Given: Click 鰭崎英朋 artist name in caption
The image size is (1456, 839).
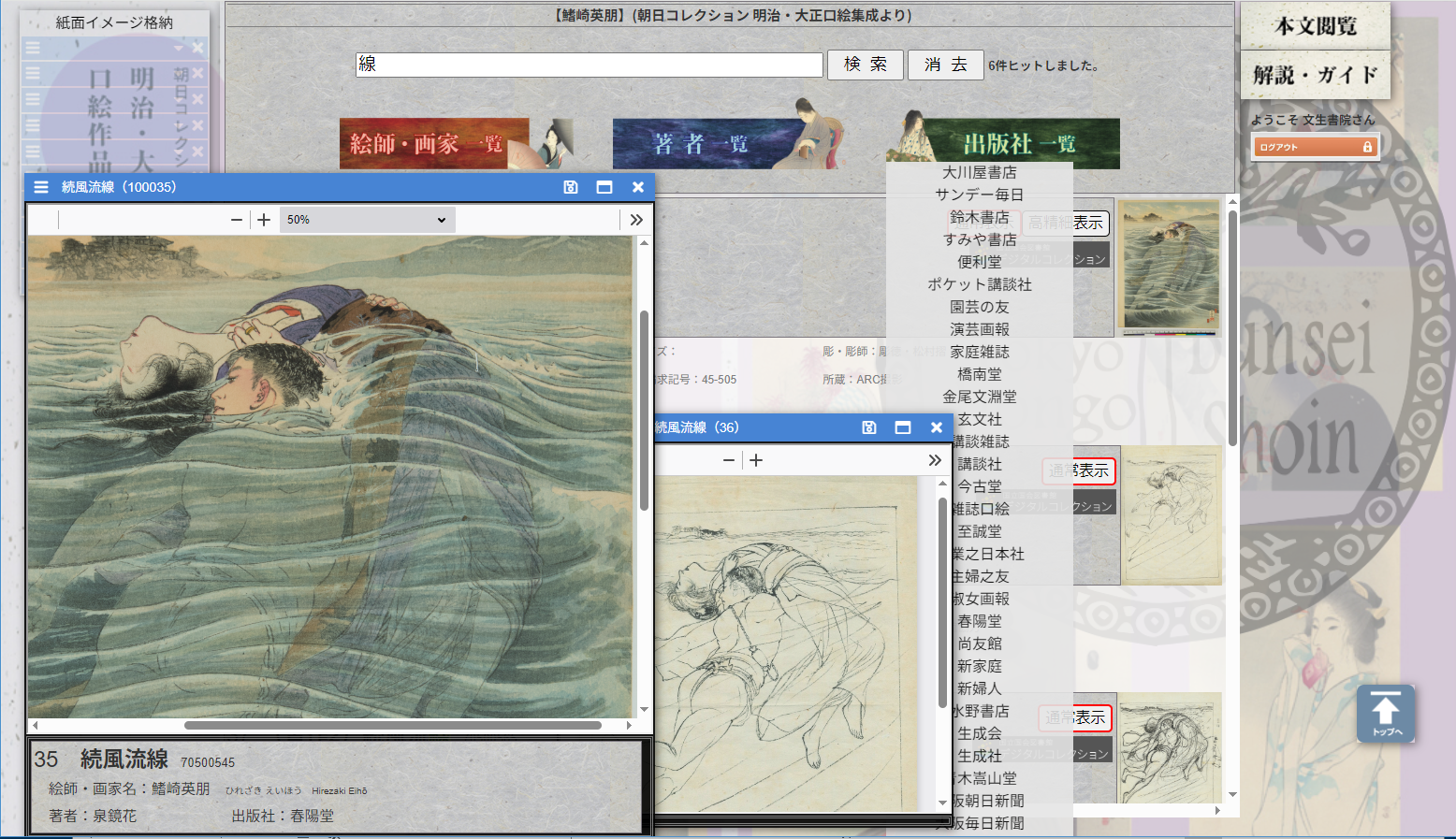Looking at the screenshot, I should coord(181,788).
